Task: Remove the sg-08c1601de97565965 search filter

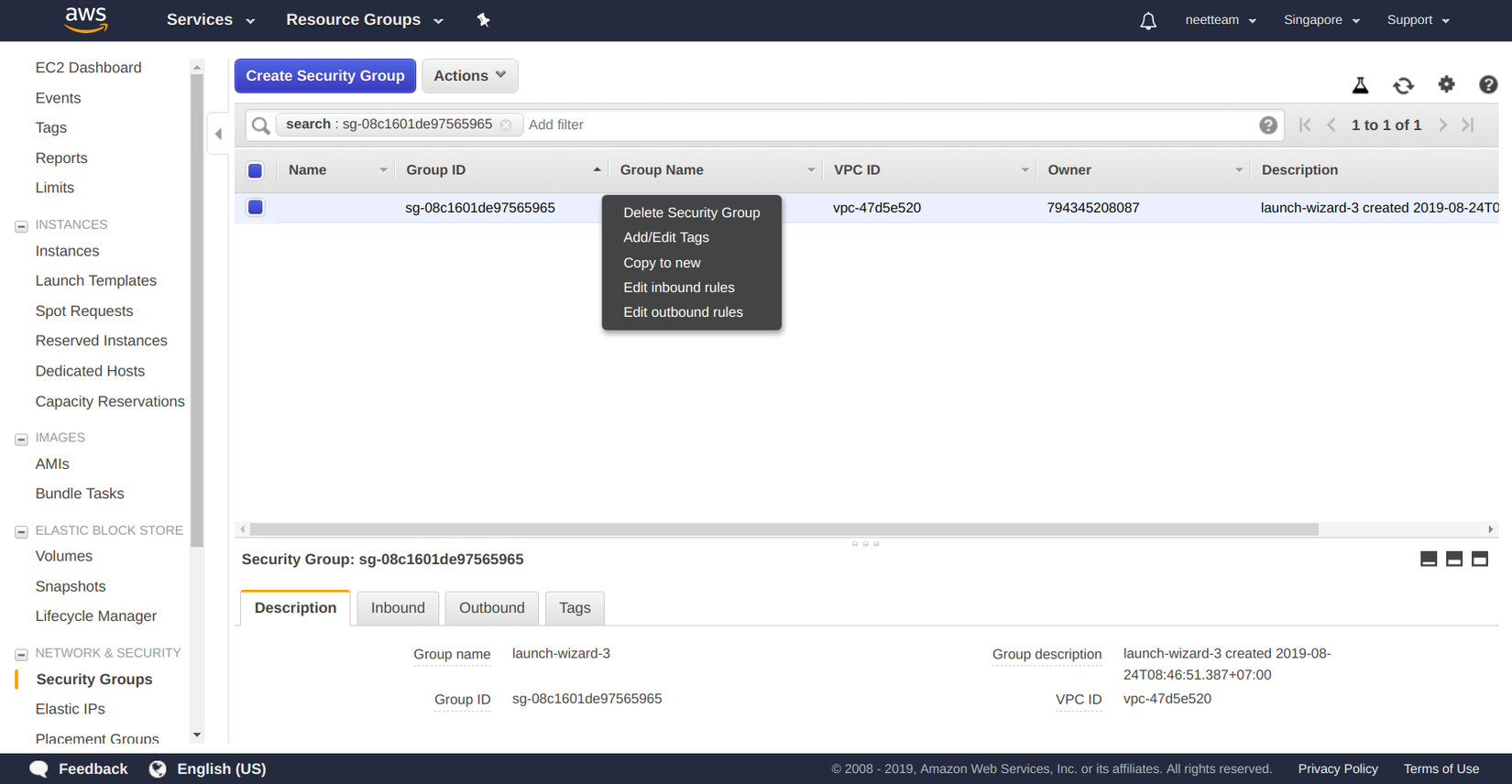Action: (506, 125)
